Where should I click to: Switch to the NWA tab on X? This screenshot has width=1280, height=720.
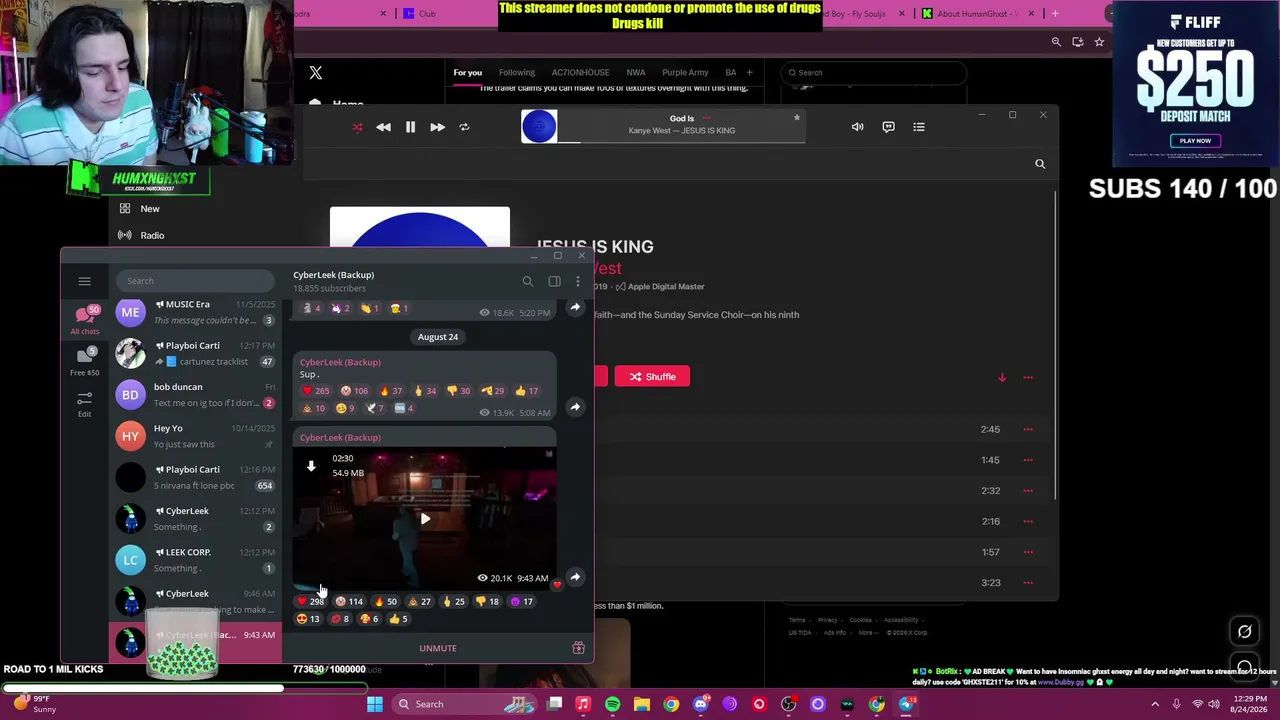tap(636, 72)
